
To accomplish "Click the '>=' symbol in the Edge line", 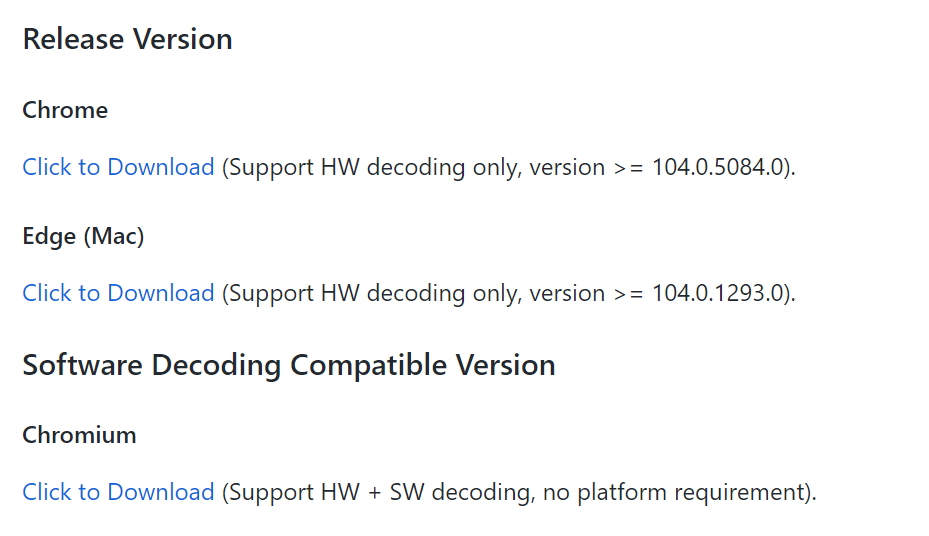I will 629,294.
